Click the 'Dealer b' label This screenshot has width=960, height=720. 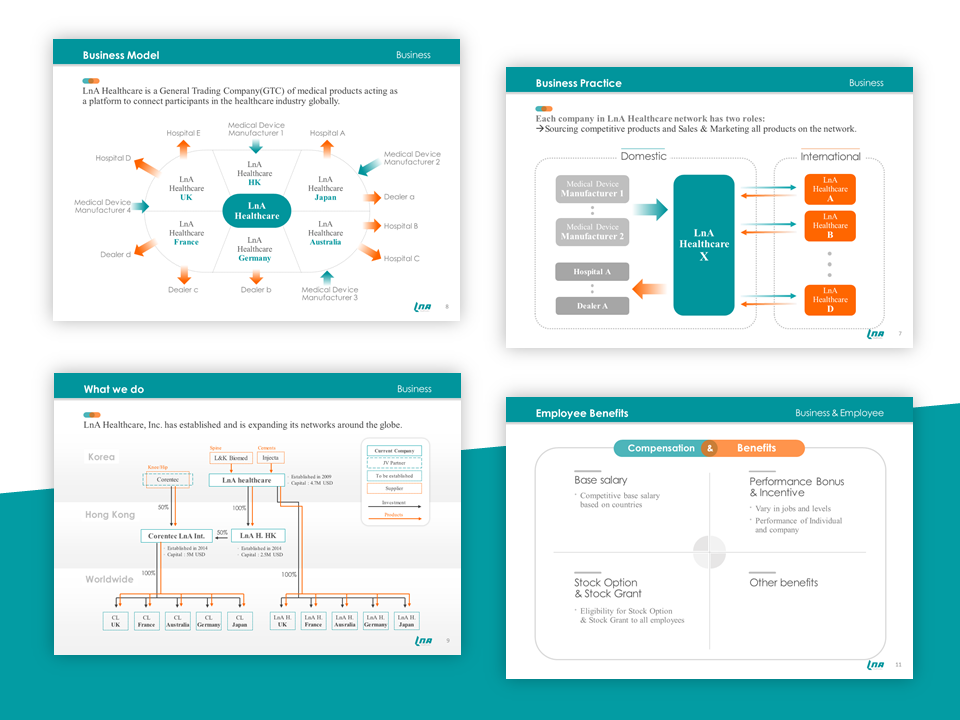[x=256, y=290]
